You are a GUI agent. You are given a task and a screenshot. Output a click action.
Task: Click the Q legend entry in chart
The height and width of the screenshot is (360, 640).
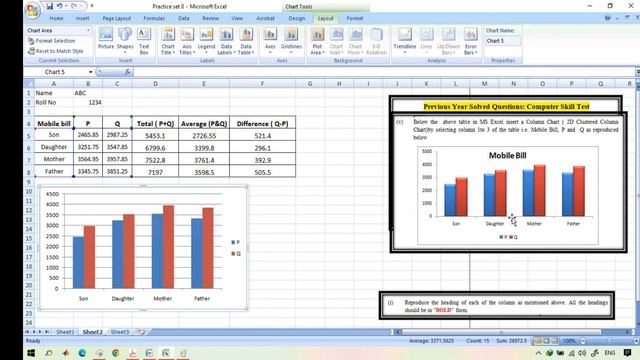point(236,254)
